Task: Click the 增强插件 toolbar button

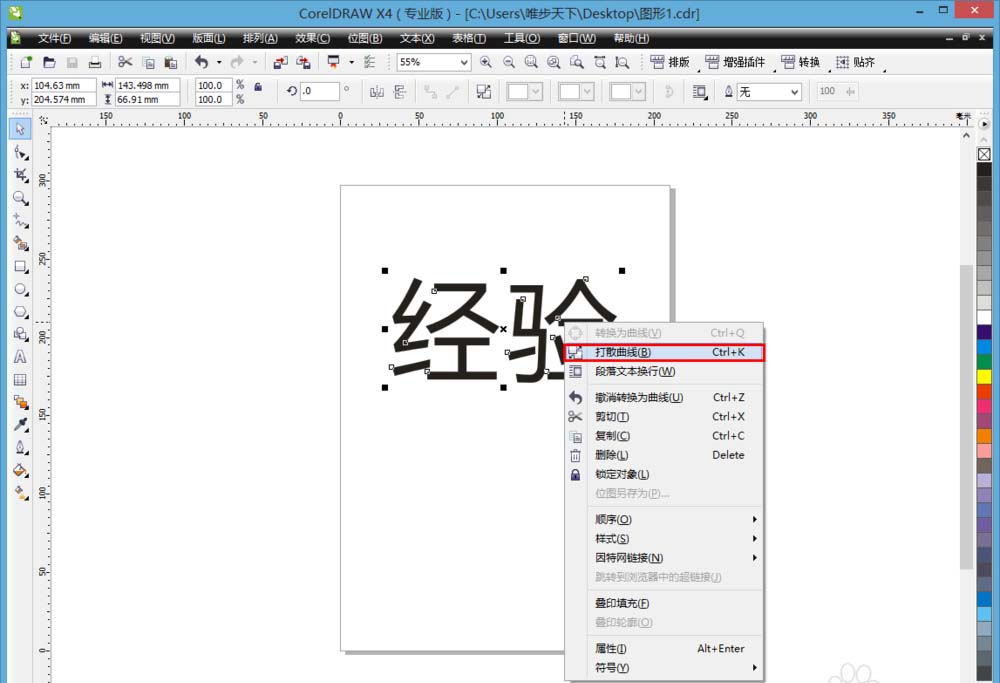Action: [735, 62]
